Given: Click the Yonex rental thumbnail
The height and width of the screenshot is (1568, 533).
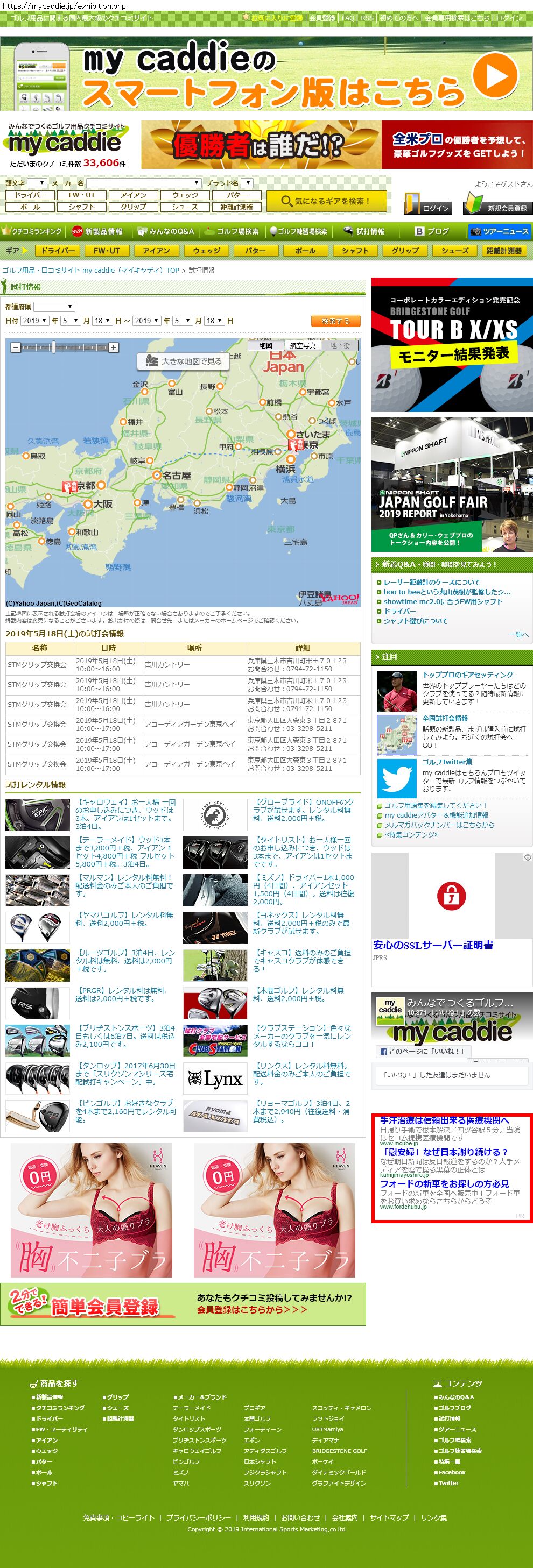Looking at the screenshot, I should pyautogui.click(x=215, y=928).
